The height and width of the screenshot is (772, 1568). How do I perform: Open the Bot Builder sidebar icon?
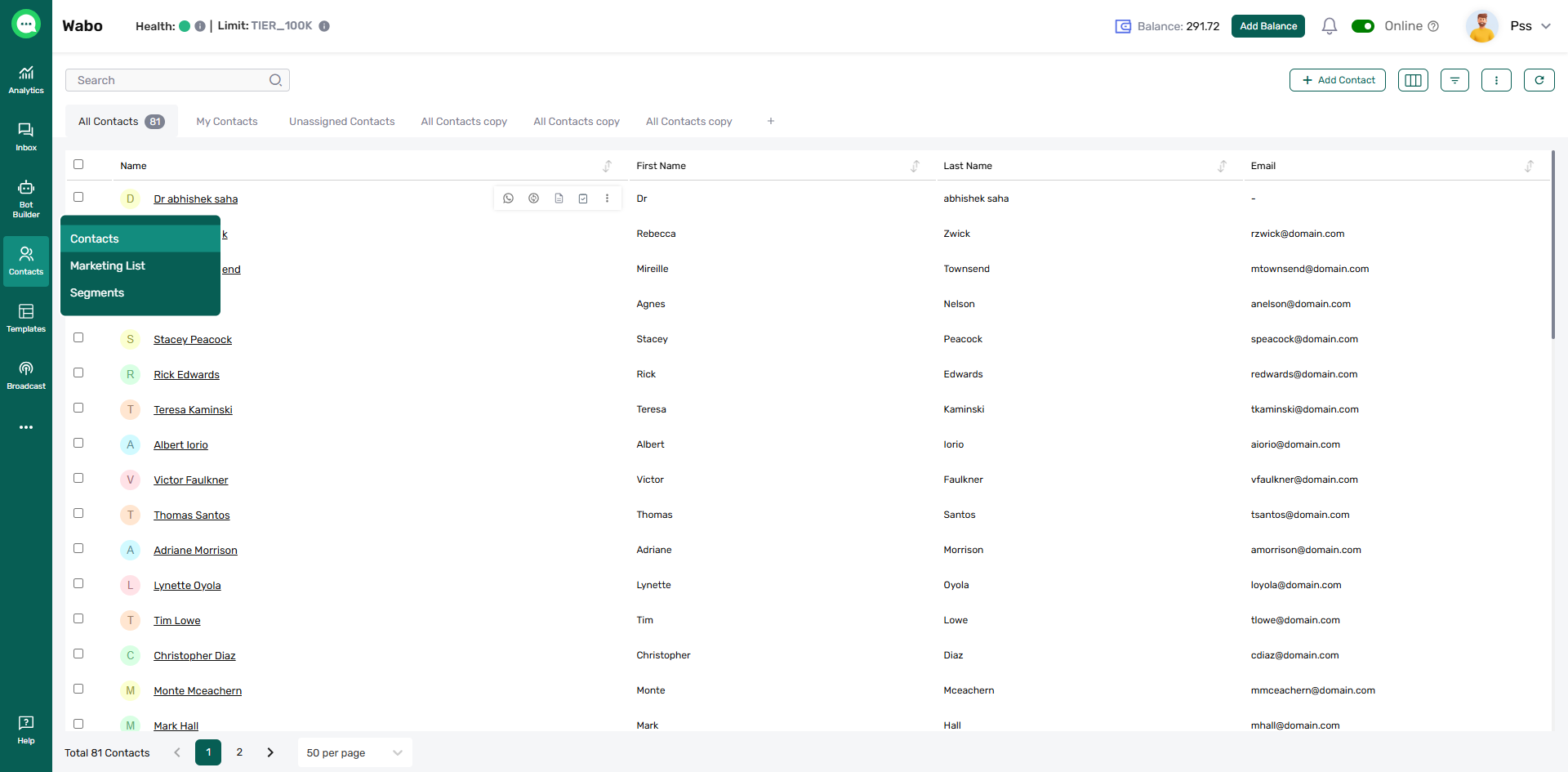(26, 199)
